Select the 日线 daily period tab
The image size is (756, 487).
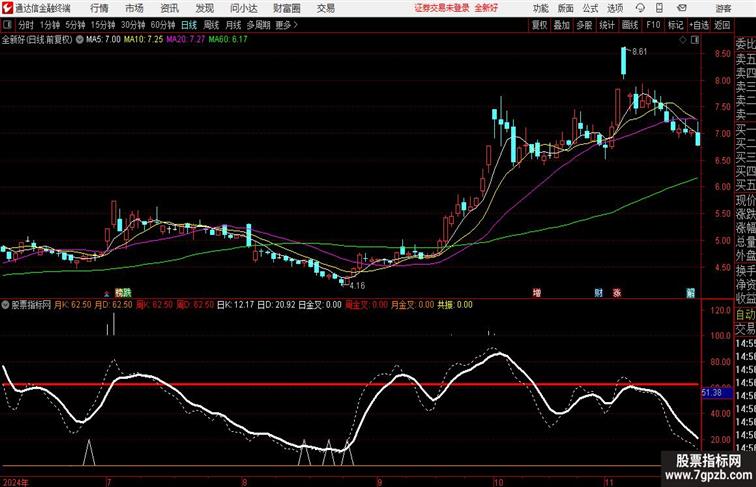tap(189, 25)
